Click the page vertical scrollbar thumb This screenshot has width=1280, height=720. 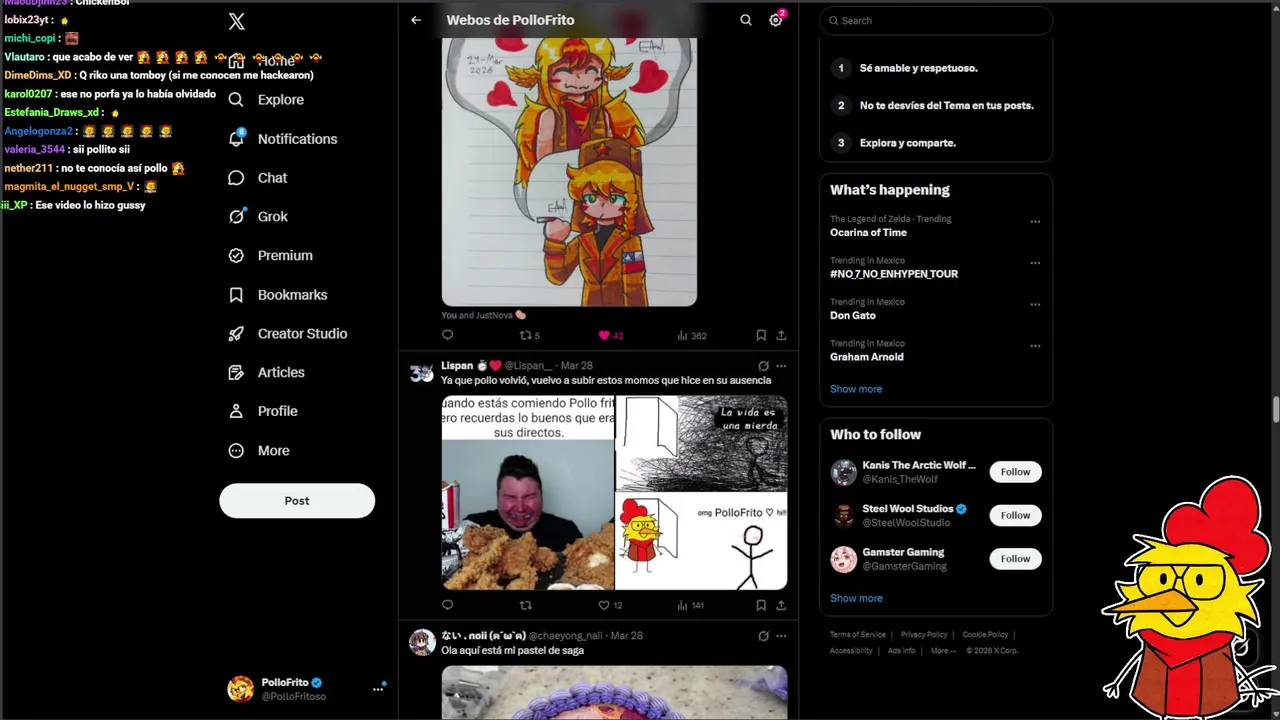click(x=1275, y=410)
